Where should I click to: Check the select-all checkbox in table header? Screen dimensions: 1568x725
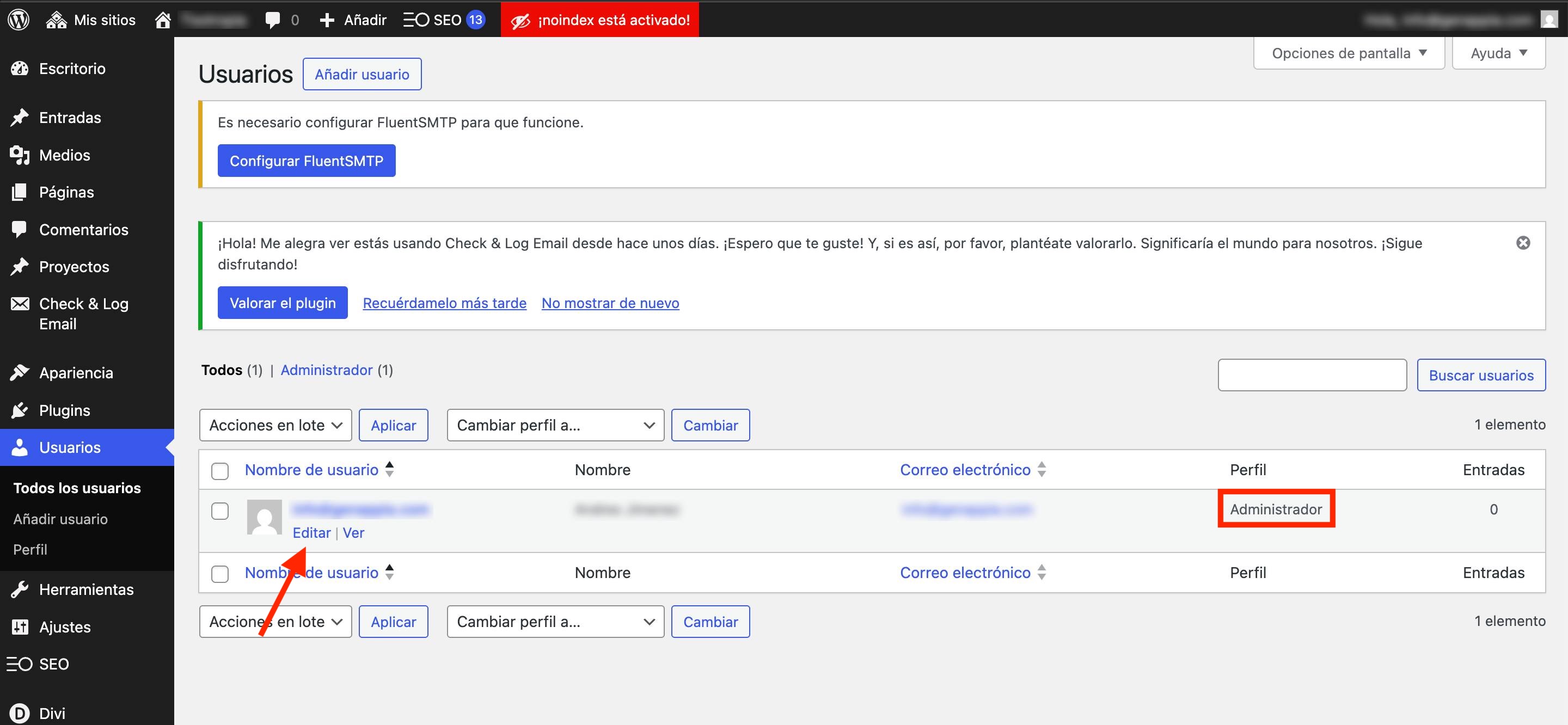click(x=220, y=471)
